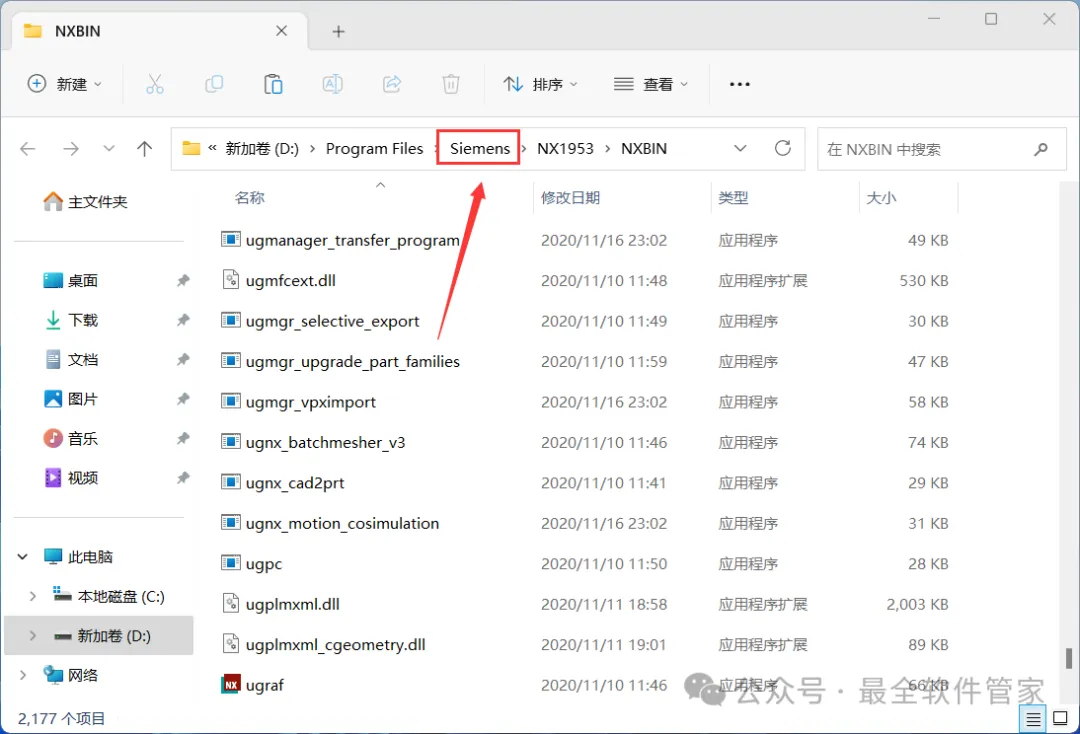
Task: Click NX1953 in the breadcrumb
Action: tap(565, 148)
